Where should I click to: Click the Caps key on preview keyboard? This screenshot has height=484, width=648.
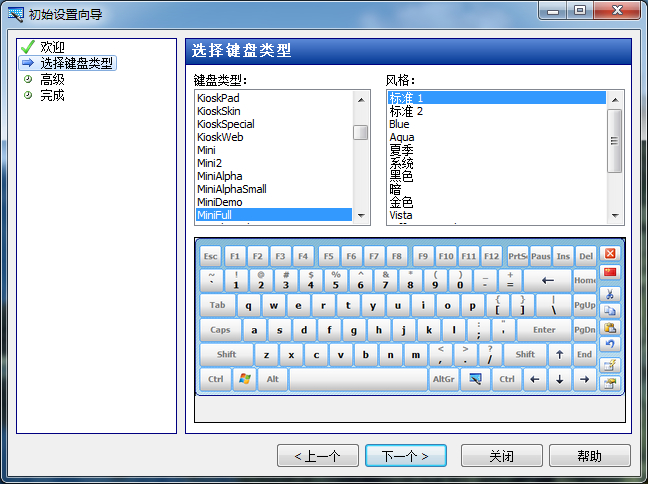pyautogui.click(x=220, y=330)
